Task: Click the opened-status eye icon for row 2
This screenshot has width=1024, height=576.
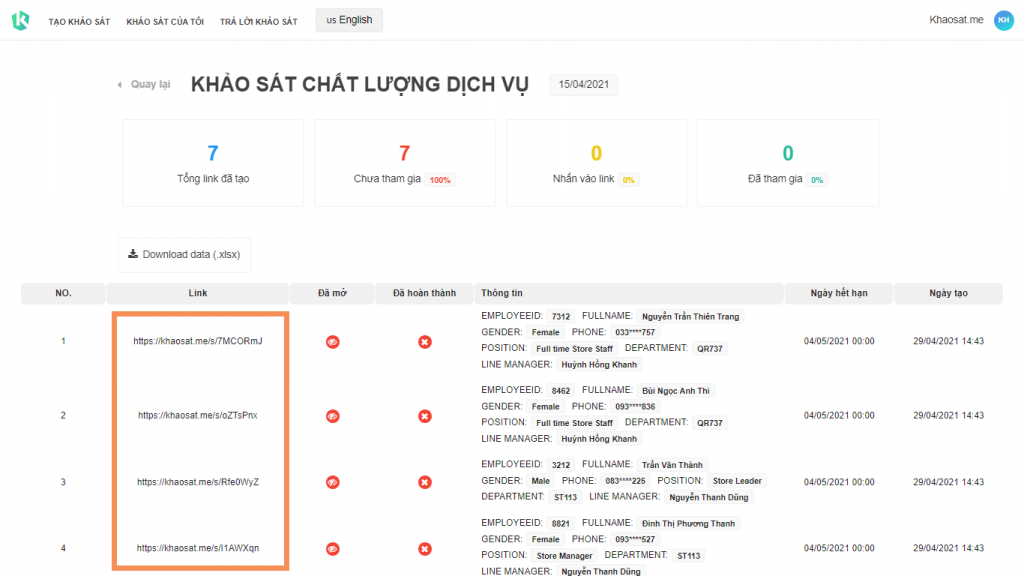Action: (332, 416)
